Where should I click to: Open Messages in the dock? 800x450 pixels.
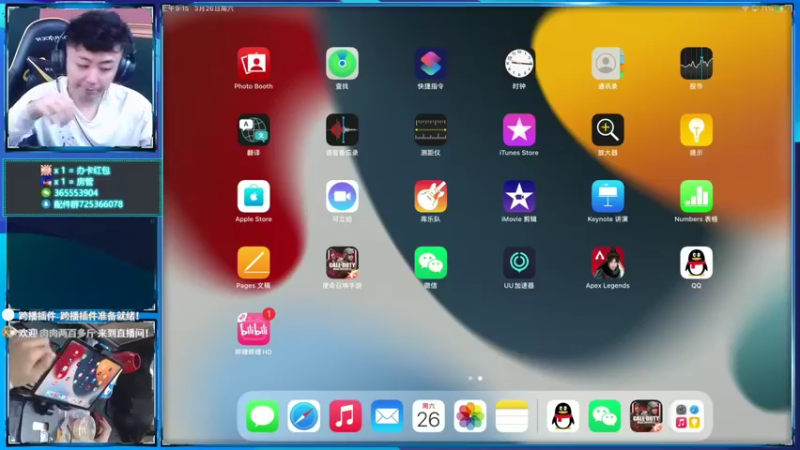point(262,416)
